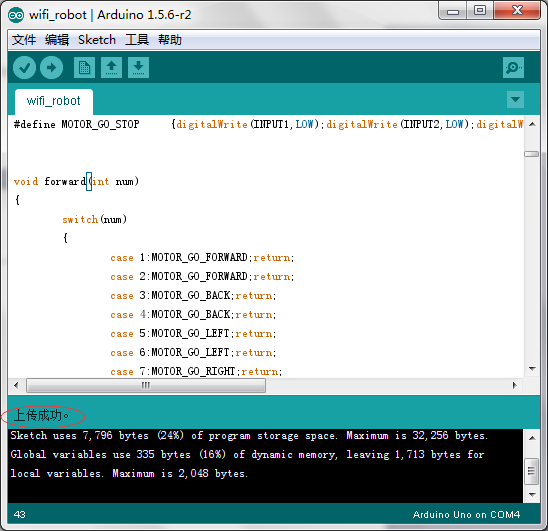Open the Serial Monitor magnifier icon

click(x=513, y=67)
